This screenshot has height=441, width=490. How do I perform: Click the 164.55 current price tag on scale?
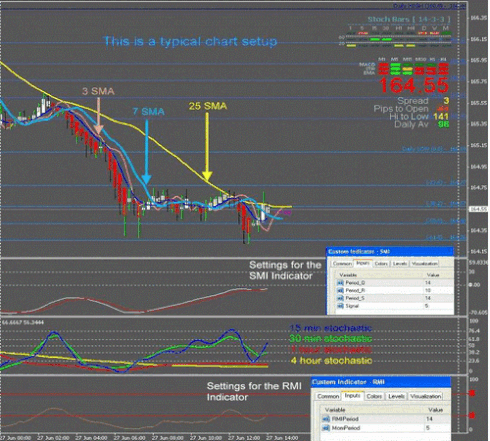click(478, 209)
